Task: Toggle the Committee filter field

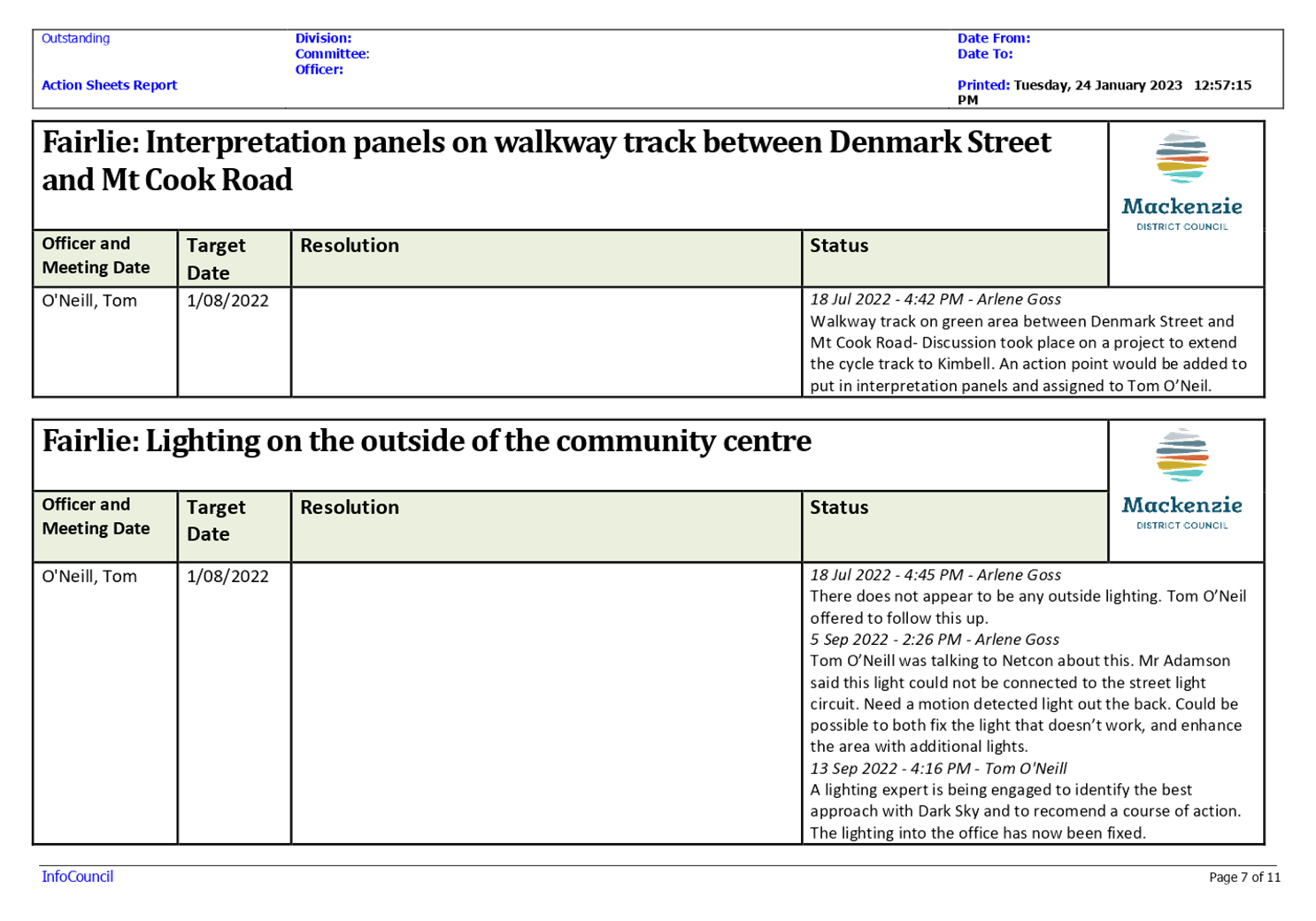Action: [331, 54]
